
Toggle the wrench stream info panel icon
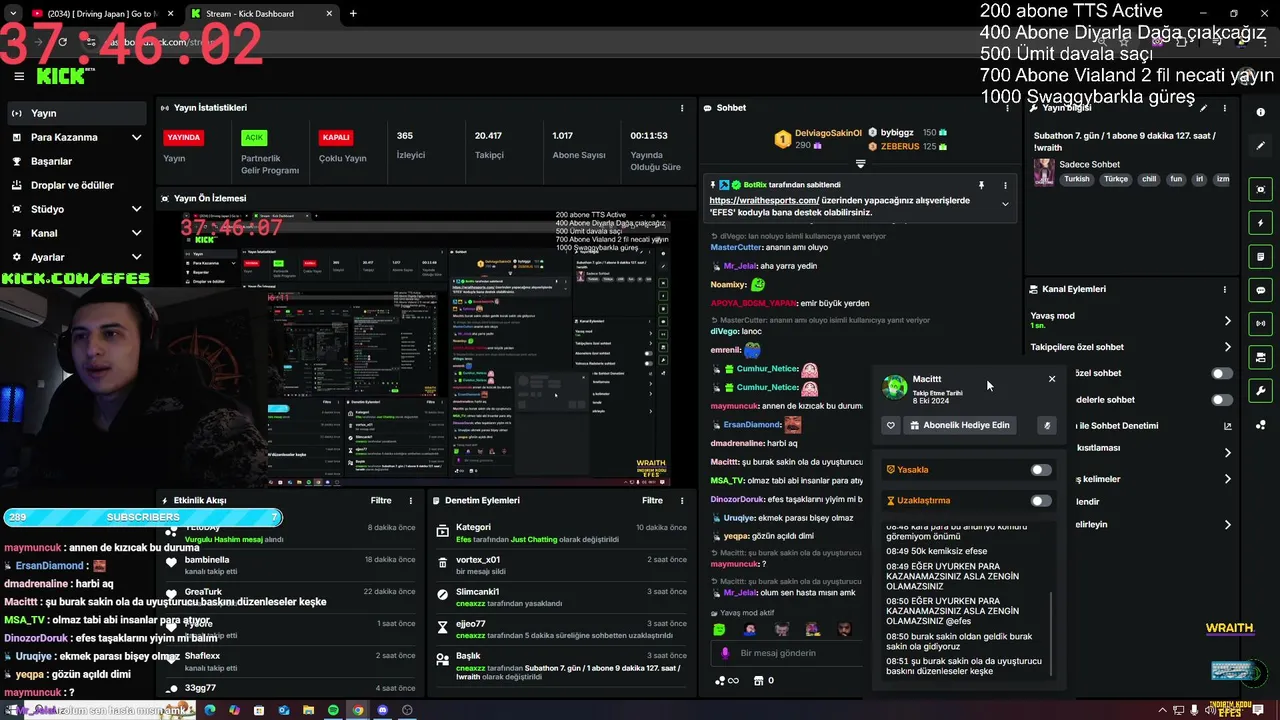(1260, 391)
